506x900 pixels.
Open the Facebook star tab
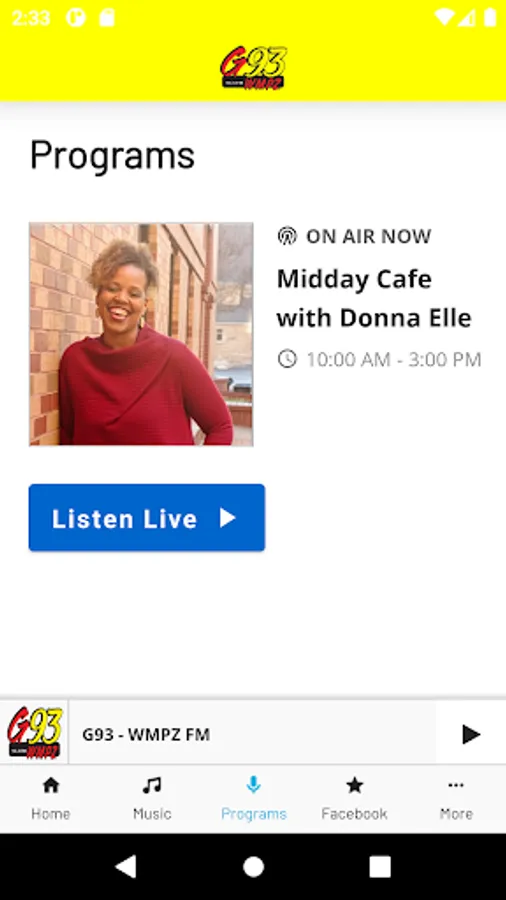355,798
